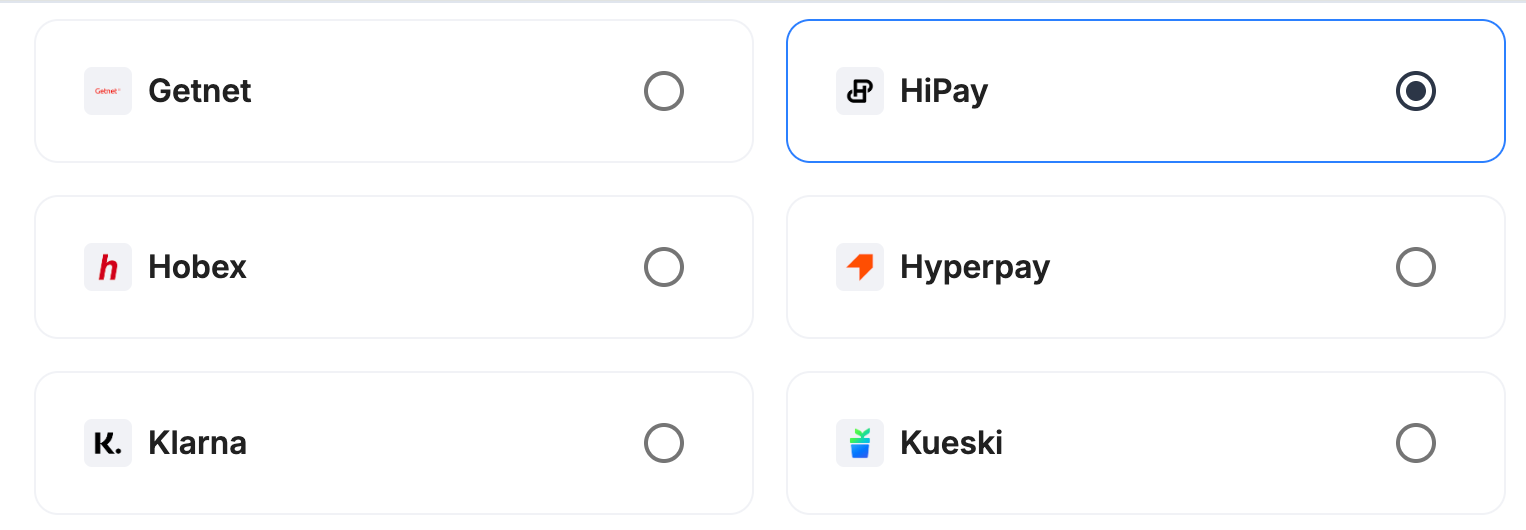Click the selected HiPay radio button
This screenshot has width=1526, height=530.
point(1416,91)
